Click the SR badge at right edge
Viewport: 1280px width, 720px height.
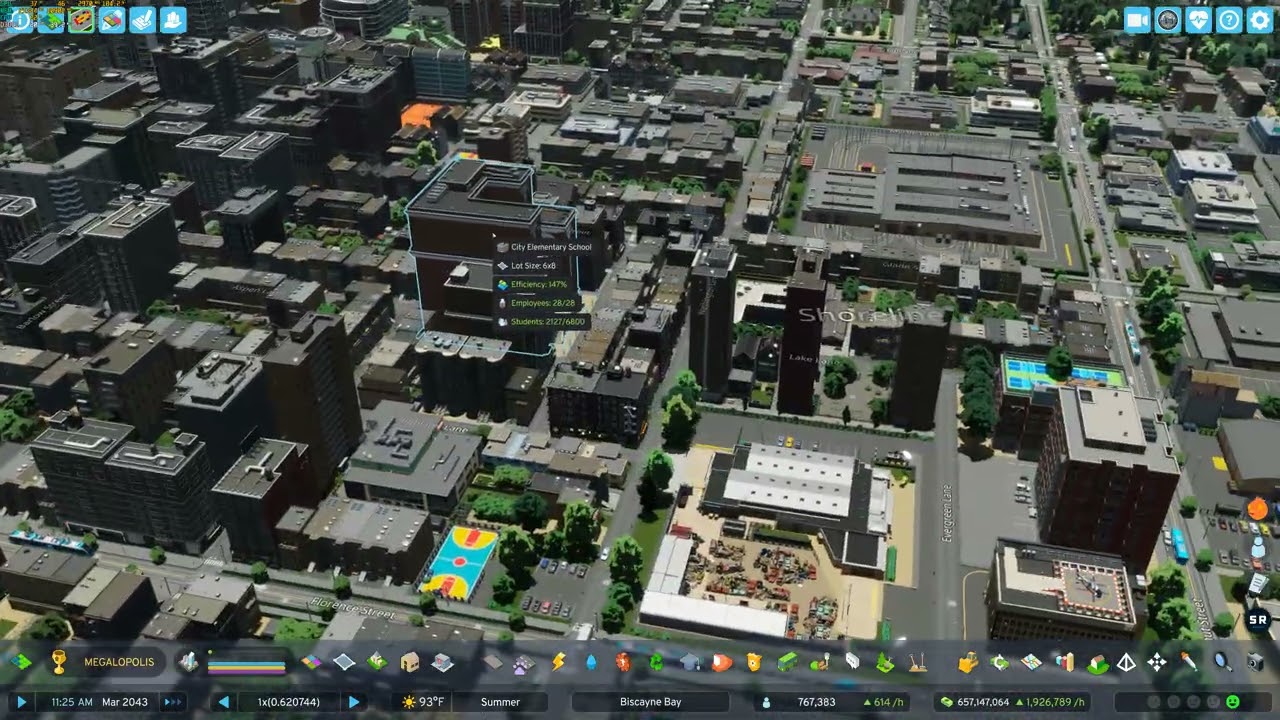pos(1258,620)
